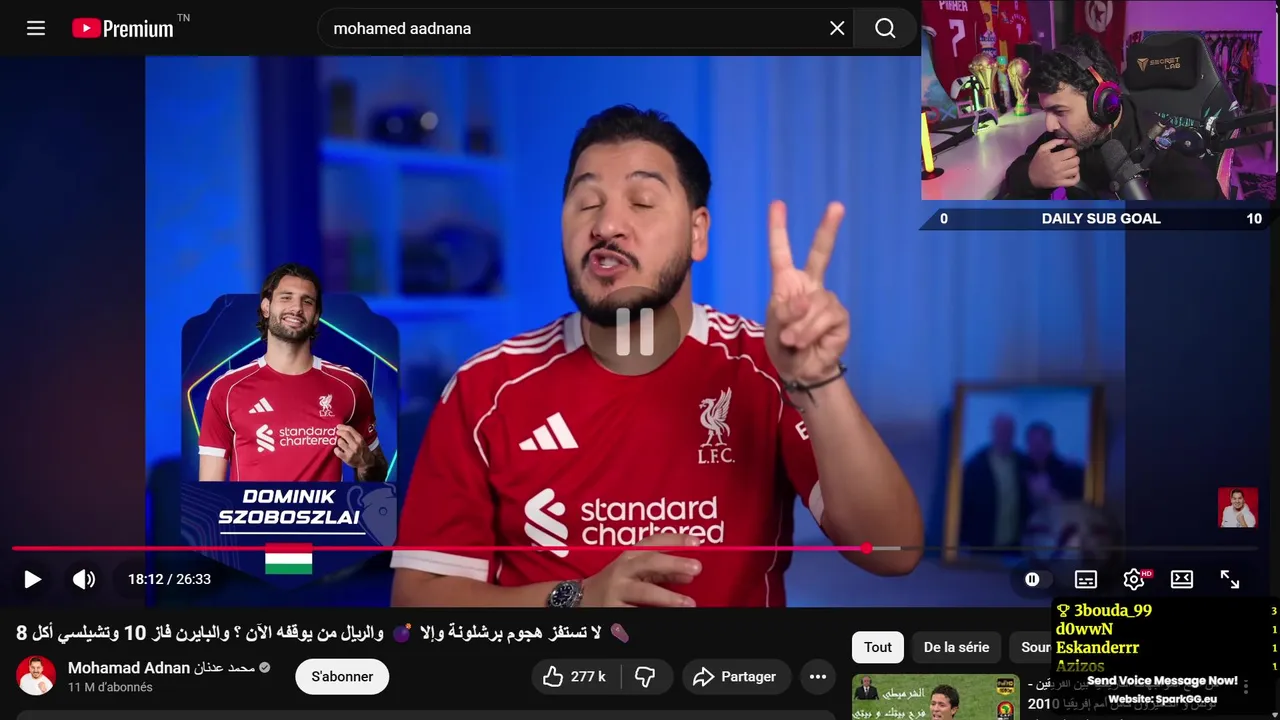
Task: Turn on subtitles captions button
Action: coord(1086,579)
